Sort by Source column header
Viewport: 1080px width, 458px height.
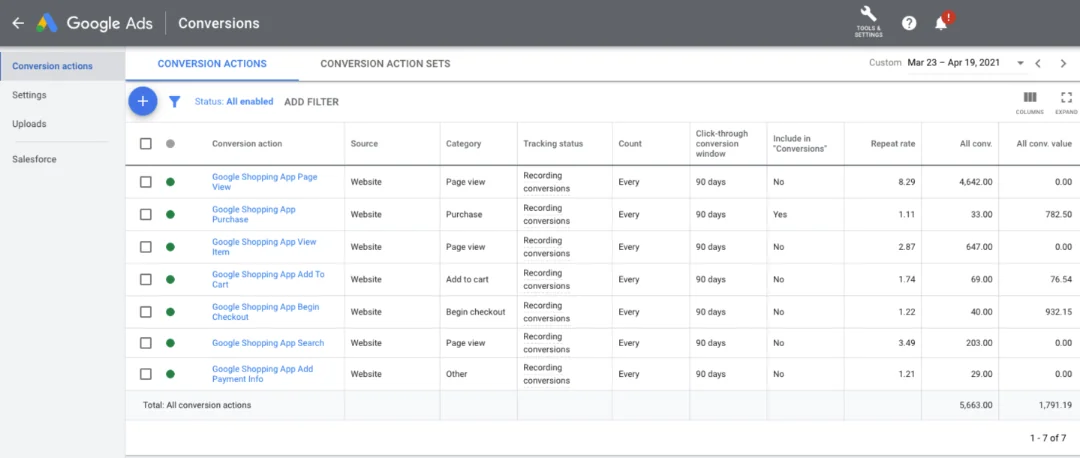(364, 143)
